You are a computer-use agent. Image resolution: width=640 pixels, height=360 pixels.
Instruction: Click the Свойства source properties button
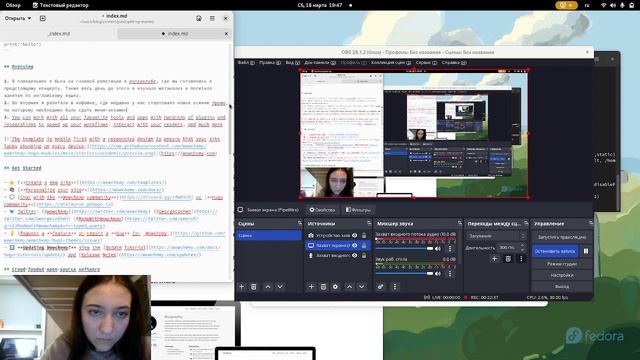pyautogui.click(x=322, y=210)
